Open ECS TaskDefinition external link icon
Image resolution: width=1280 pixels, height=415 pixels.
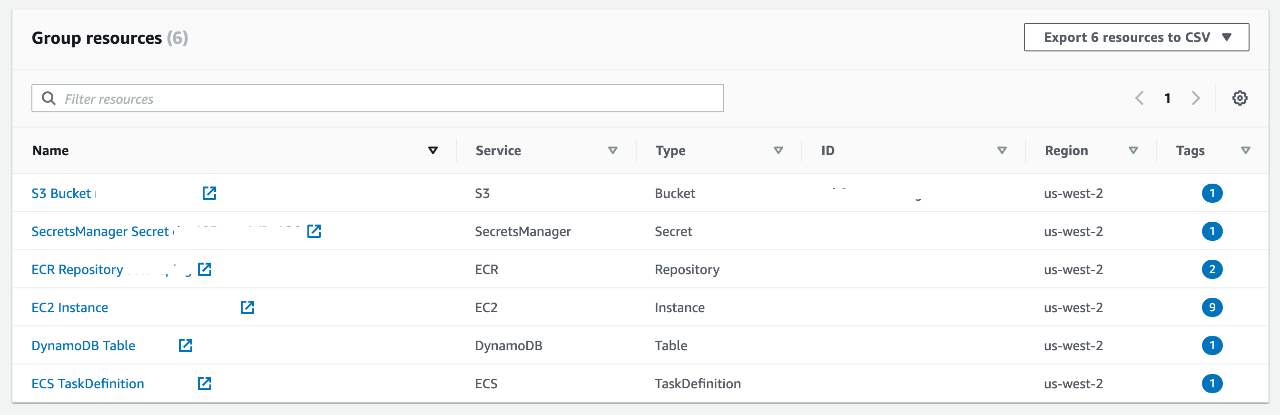pos(205,383)
